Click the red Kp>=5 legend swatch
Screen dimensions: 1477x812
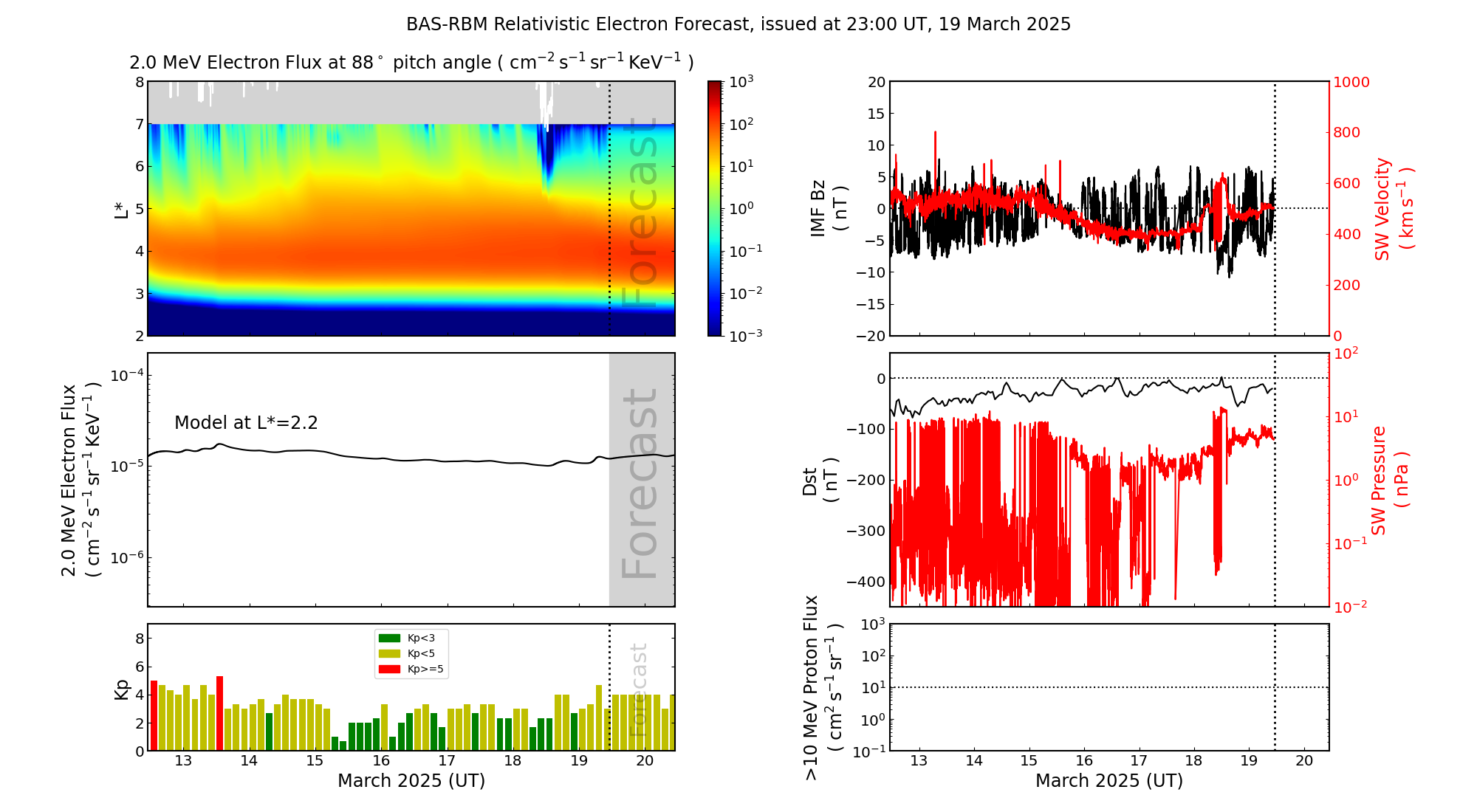[x=389, y=669]
